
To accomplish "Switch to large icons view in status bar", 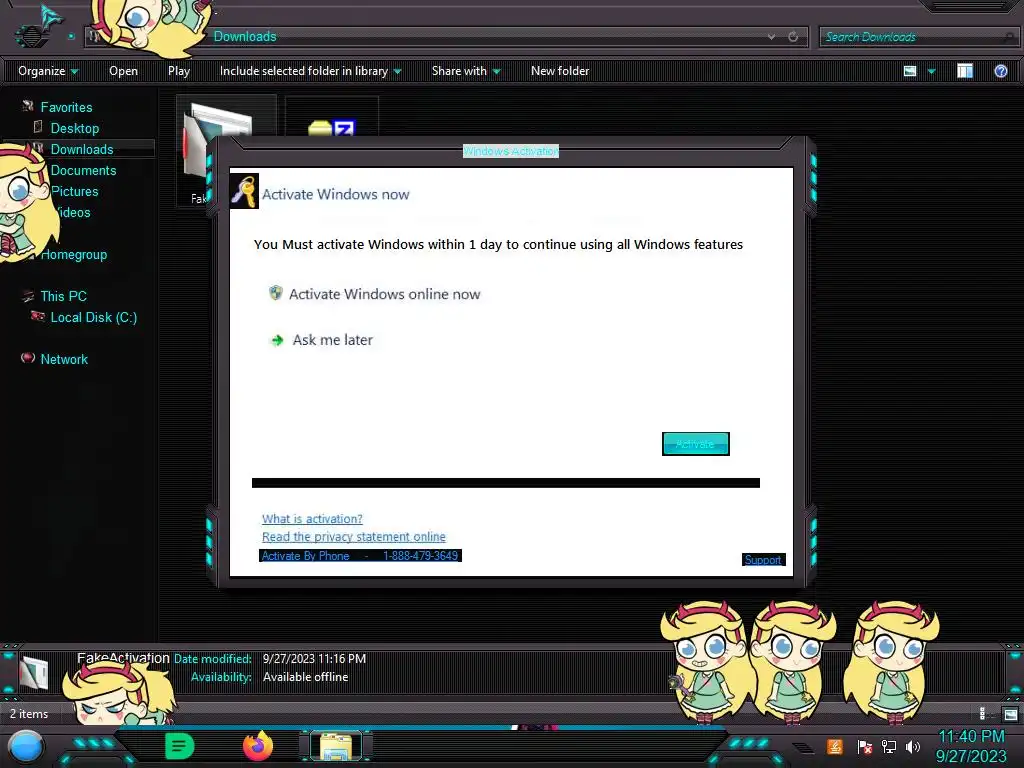I will (1010, 714).
